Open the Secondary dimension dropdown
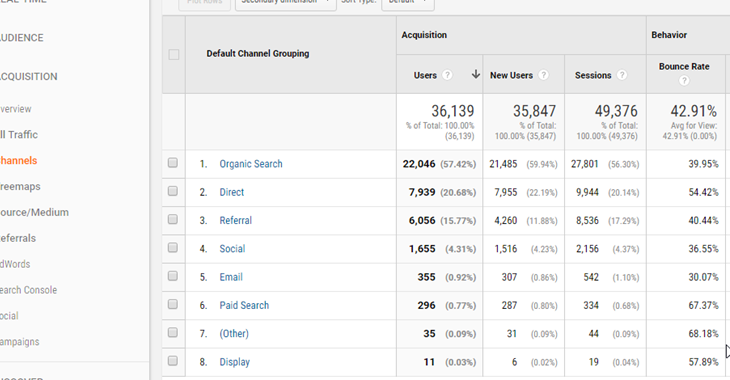The image size is (730, 380). pos(286,3)
